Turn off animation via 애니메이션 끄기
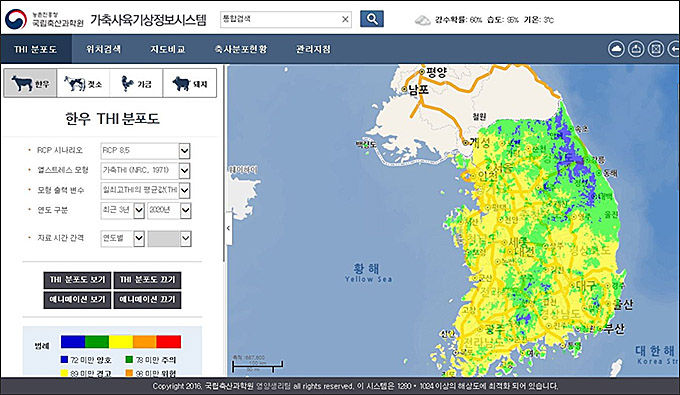680x395 pixels. [x=147, y=300]
